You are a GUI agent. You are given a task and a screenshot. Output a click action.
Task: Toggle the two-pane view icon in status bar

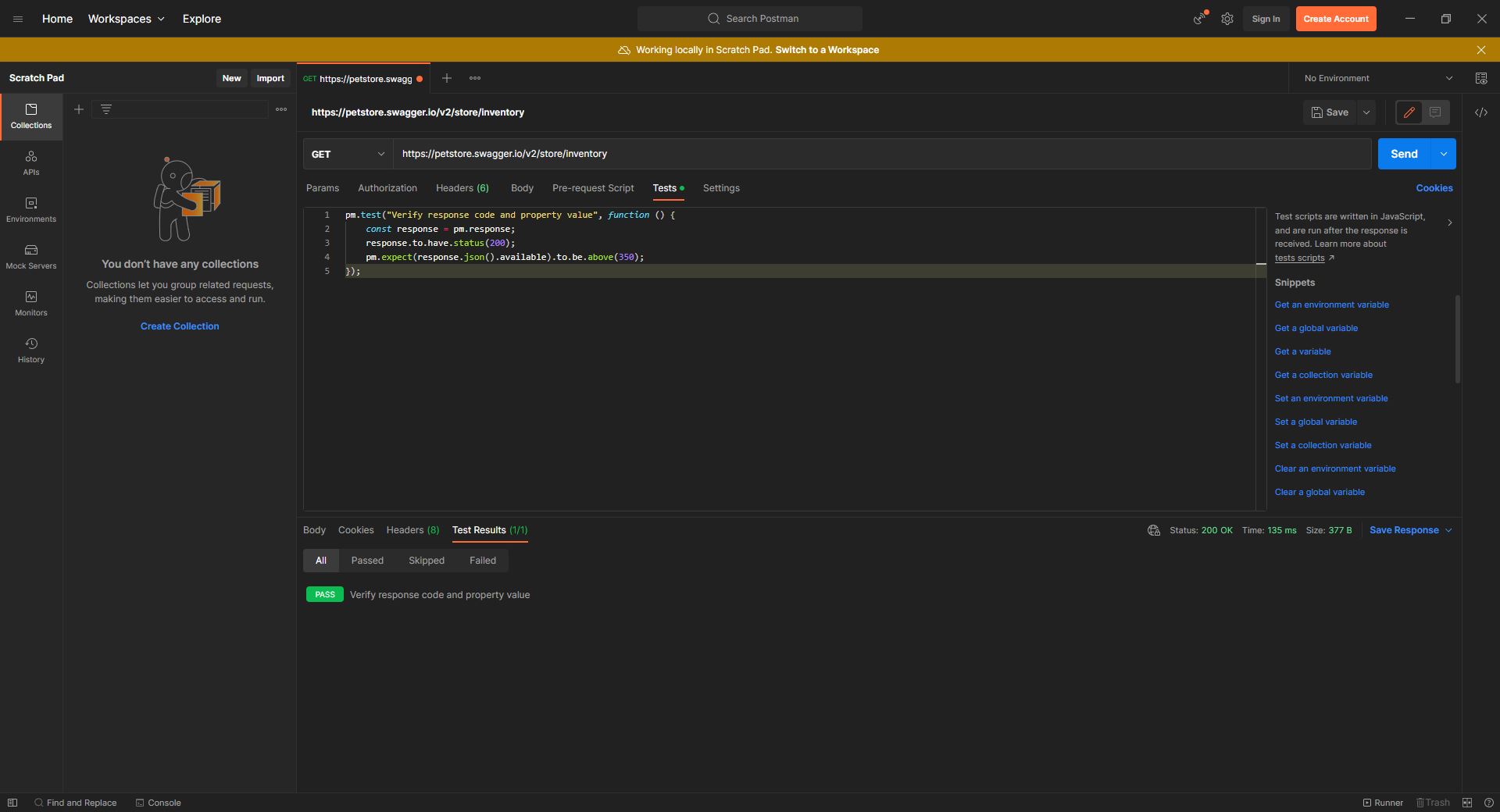tap(1467, 803)
